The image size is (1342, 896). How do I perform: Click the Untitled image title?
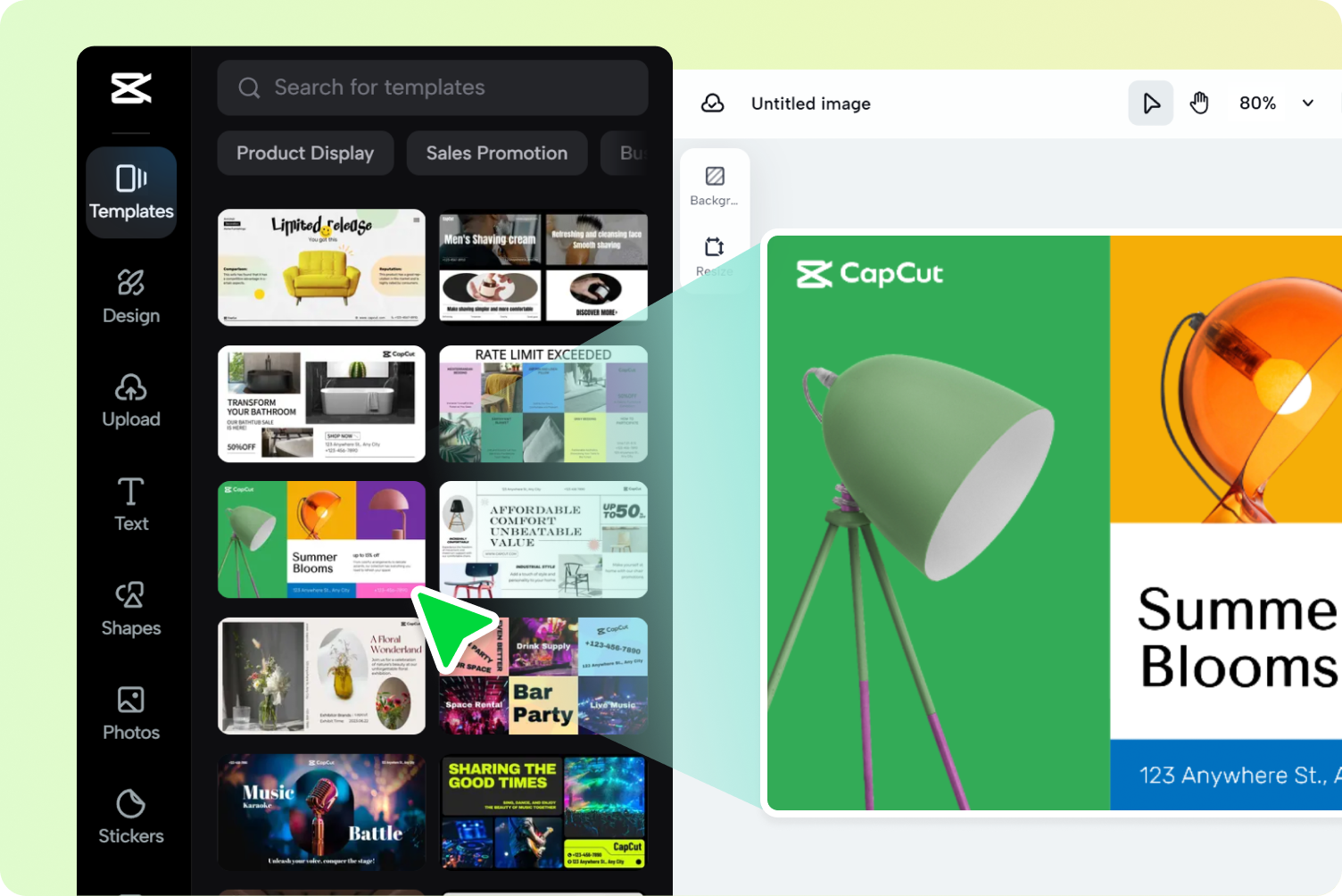[x=811, y=104]
